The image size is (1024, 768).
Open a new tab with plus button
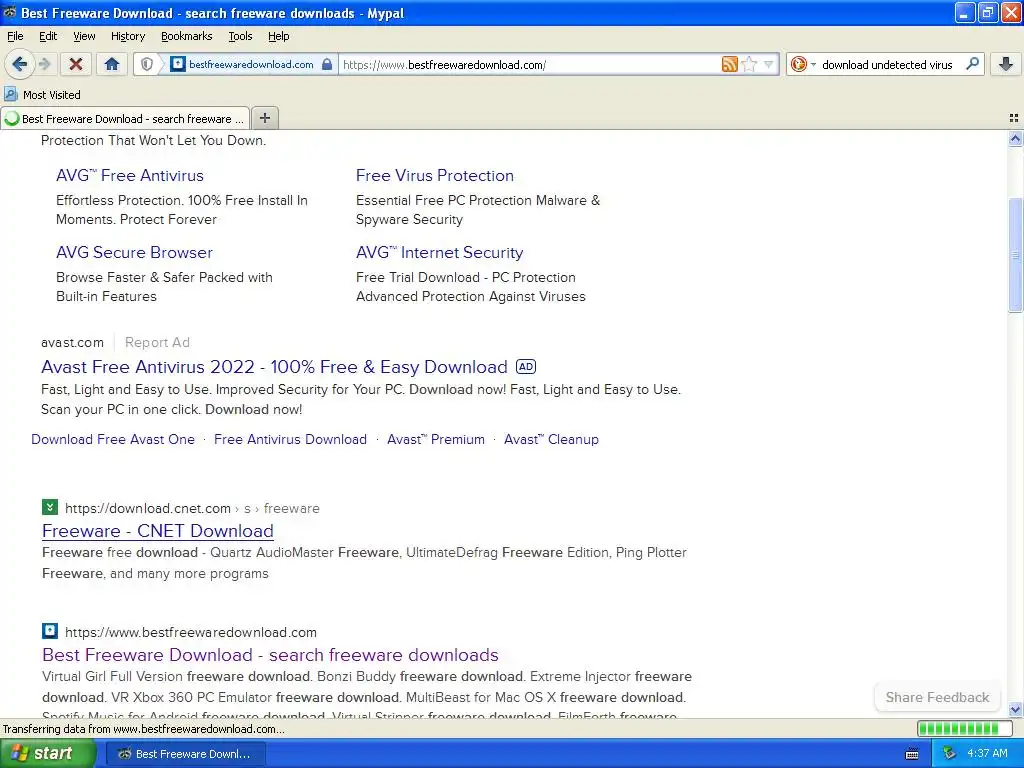[x=264, y=118]
